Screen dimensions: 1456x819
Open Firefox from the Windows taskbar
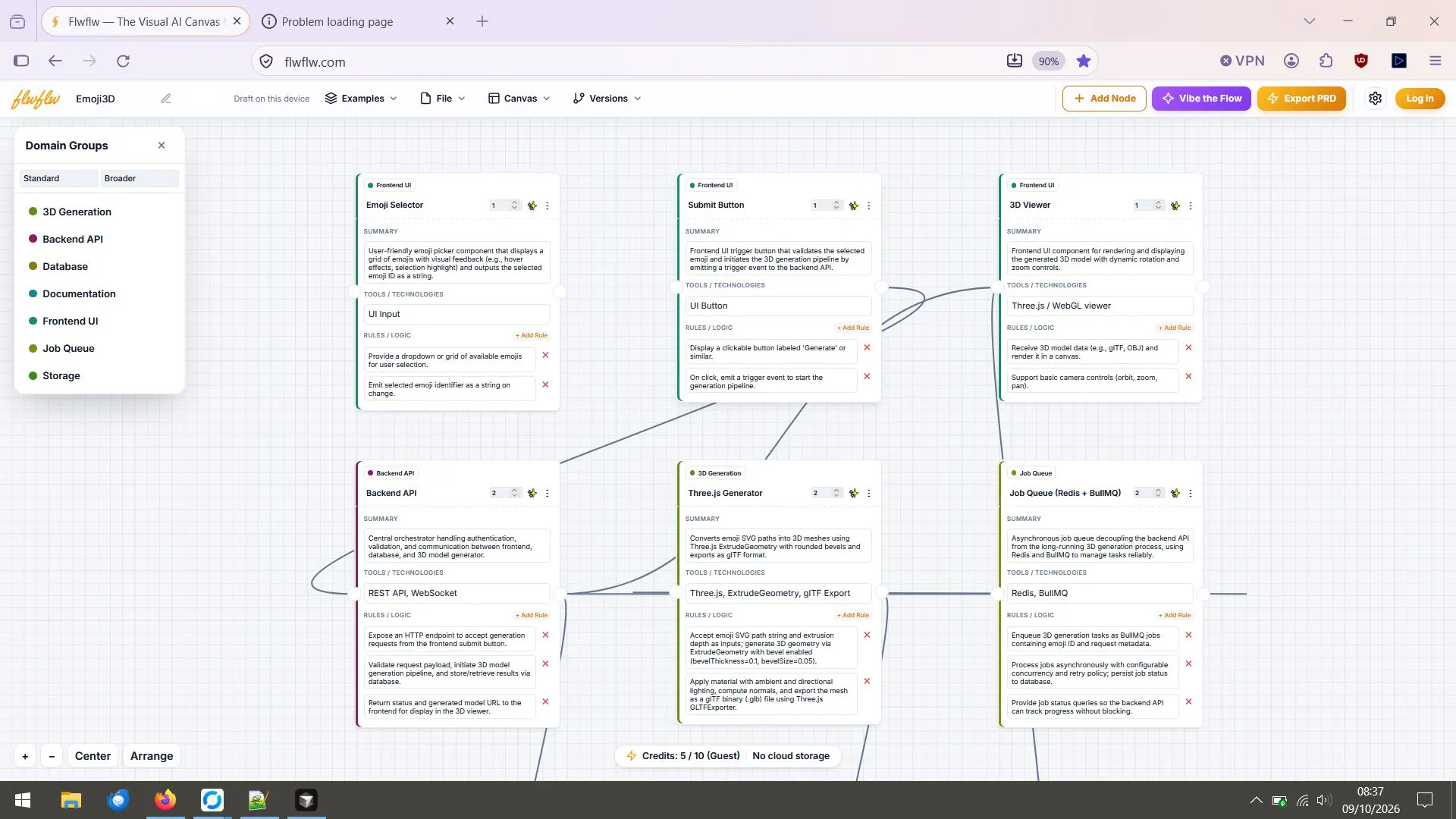tap(165, 800)
